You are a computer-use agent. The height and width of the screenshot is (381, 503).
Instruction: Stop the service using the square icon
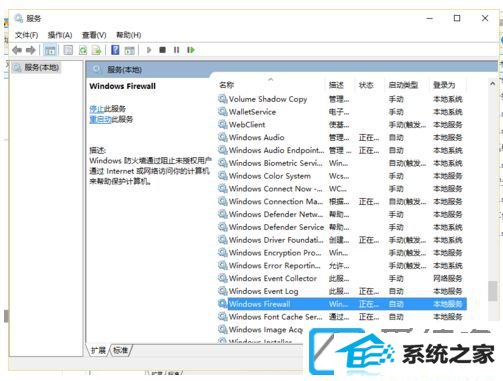pos(162,50)
